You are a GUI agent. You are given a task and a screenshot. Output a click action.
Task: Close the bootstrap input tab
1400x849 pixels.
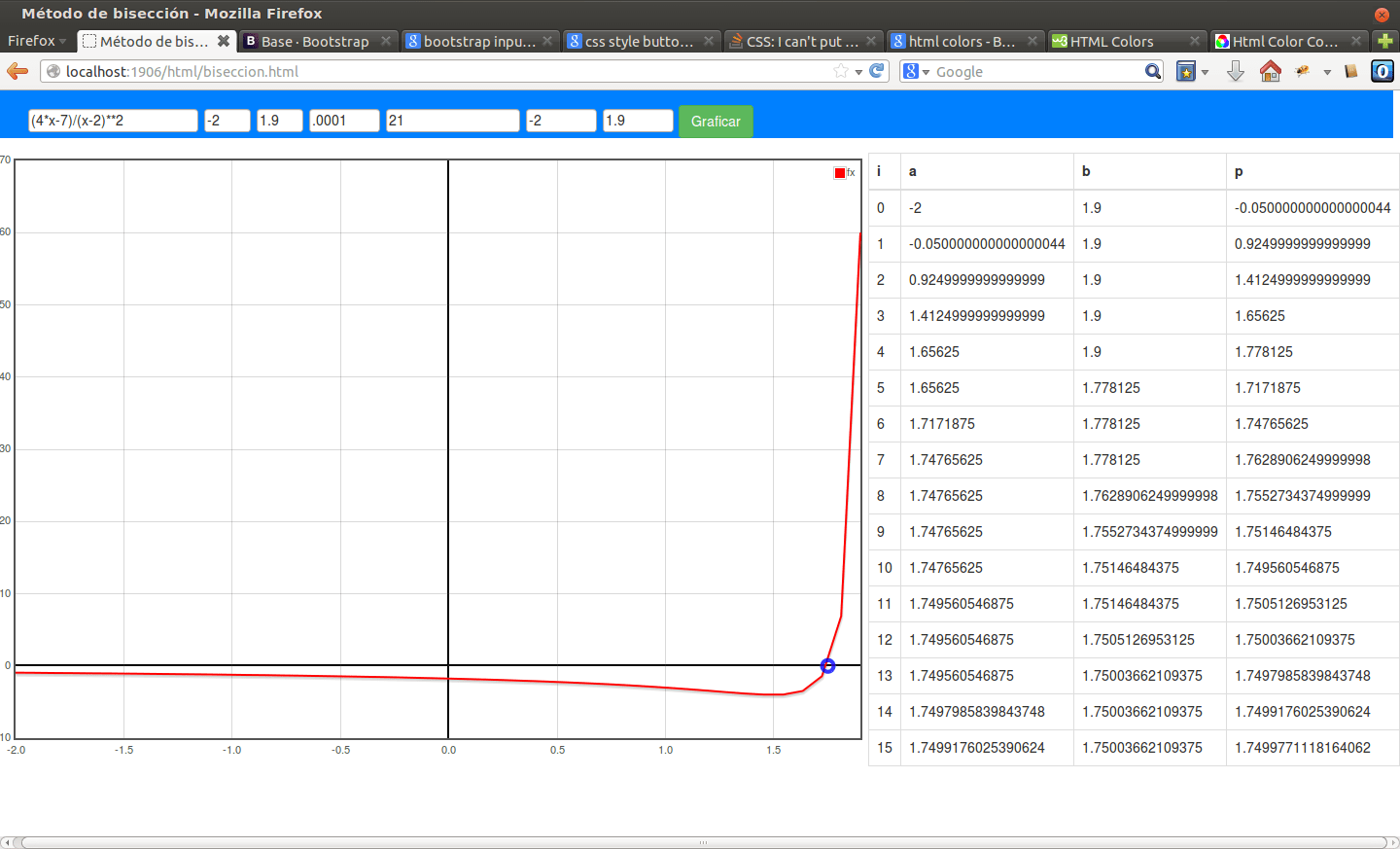547,41
